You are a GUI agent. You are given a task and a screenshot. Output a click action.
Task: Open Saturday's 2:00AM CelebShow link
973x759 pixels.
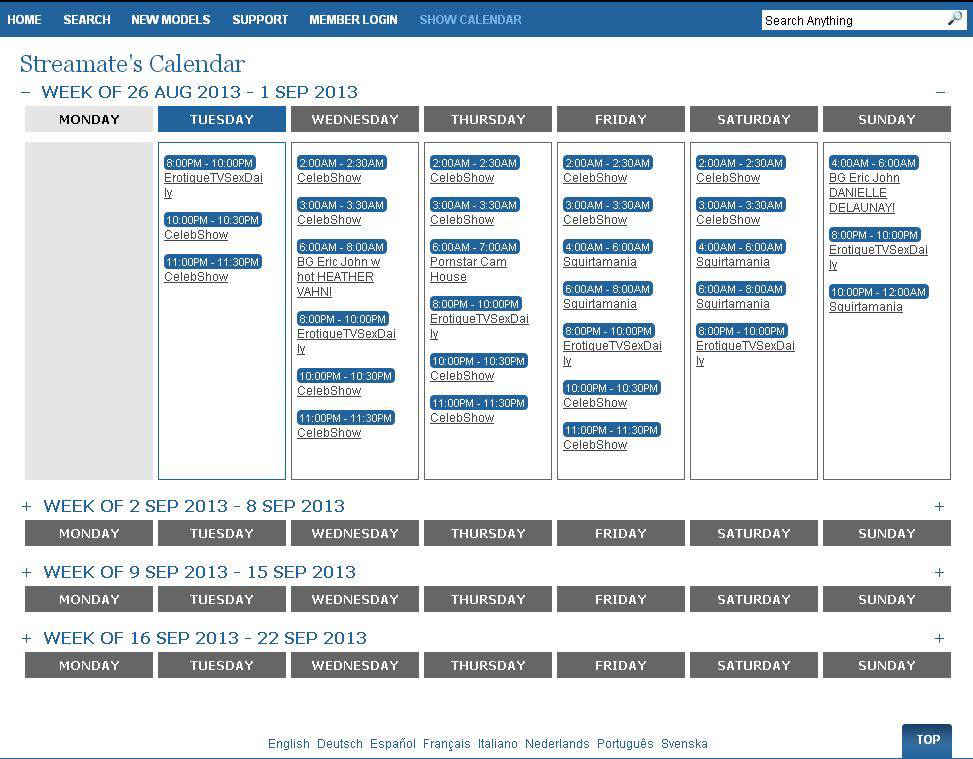pyautogui.click(x=728, y=177)
